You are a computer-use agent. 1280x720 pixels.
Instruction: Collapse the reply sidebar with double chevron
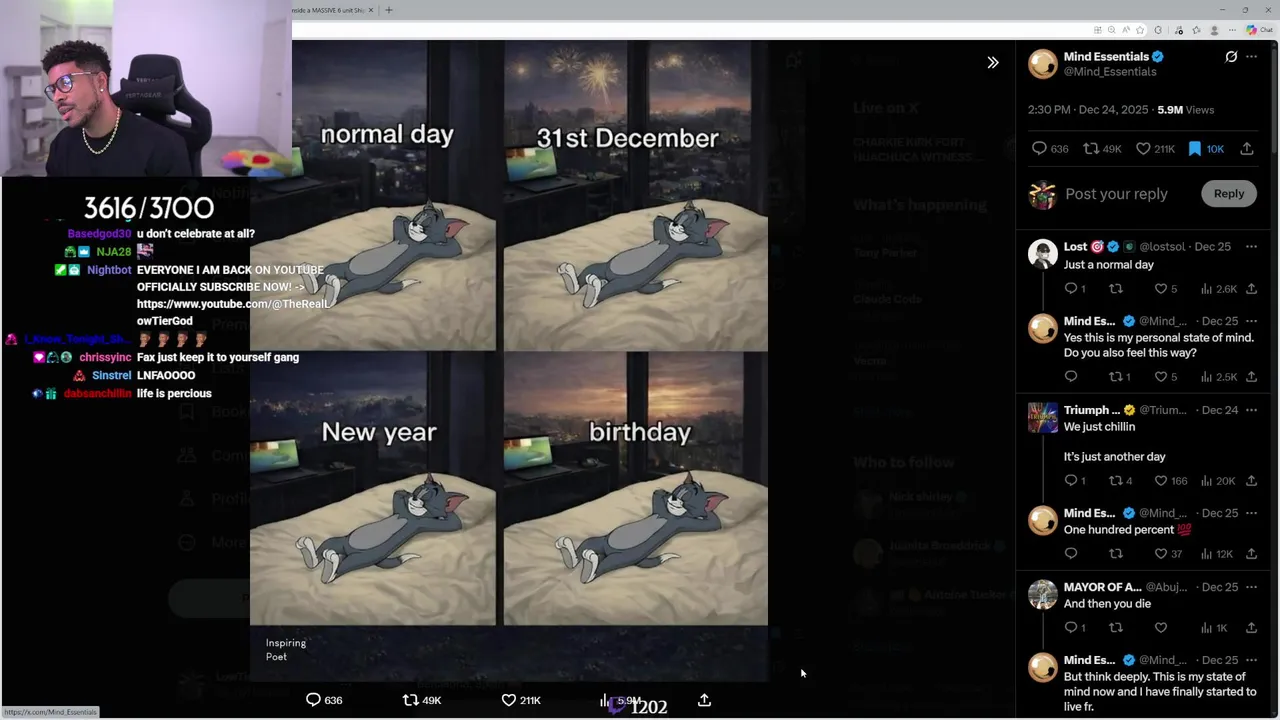[x=992, y=62]
